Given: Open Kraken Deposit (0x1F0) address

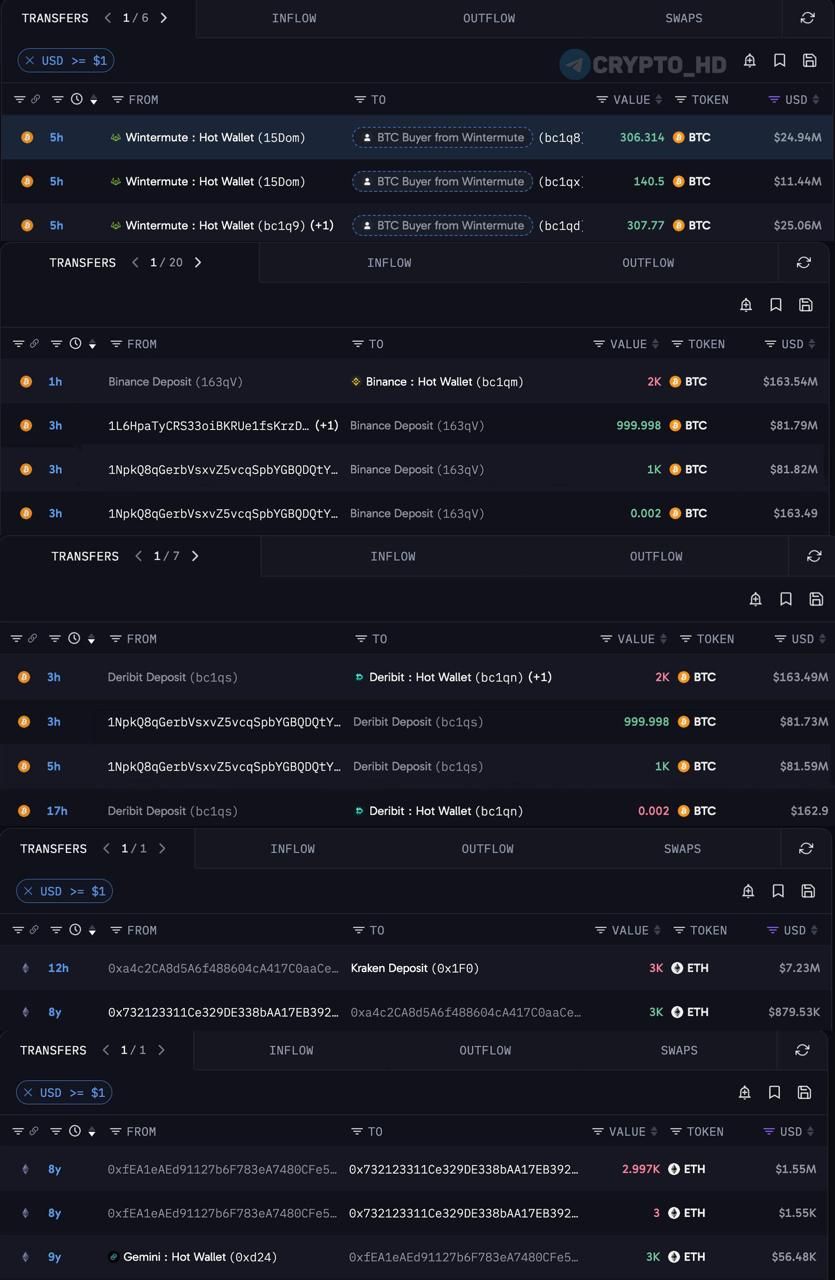Looking at the screenshot, I should tap(415, 968).
